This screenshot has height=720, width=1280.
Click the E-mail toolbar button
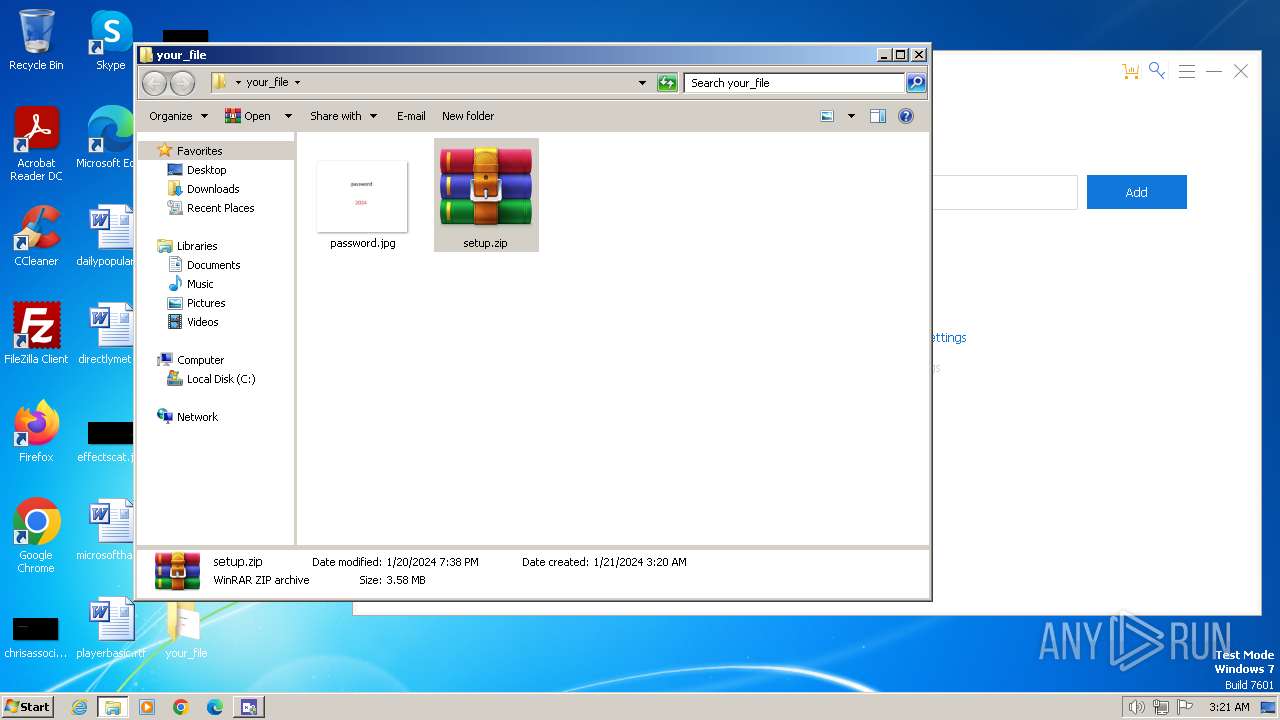pos(411,116)
